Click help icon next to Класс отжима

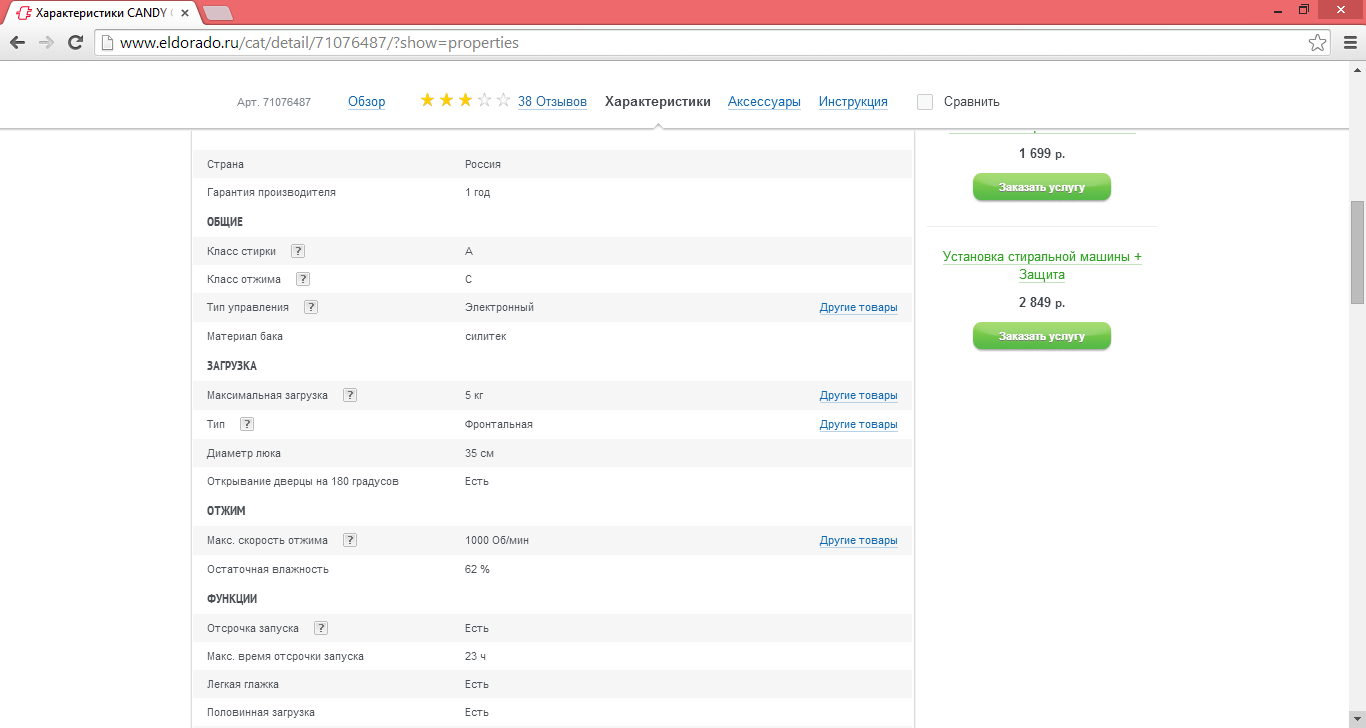[303, 279]
